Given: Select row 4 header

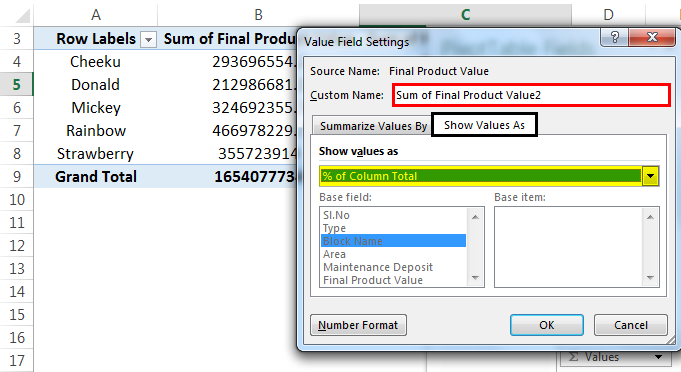Looking at the screenshot, I should click(x=17, y=62).
